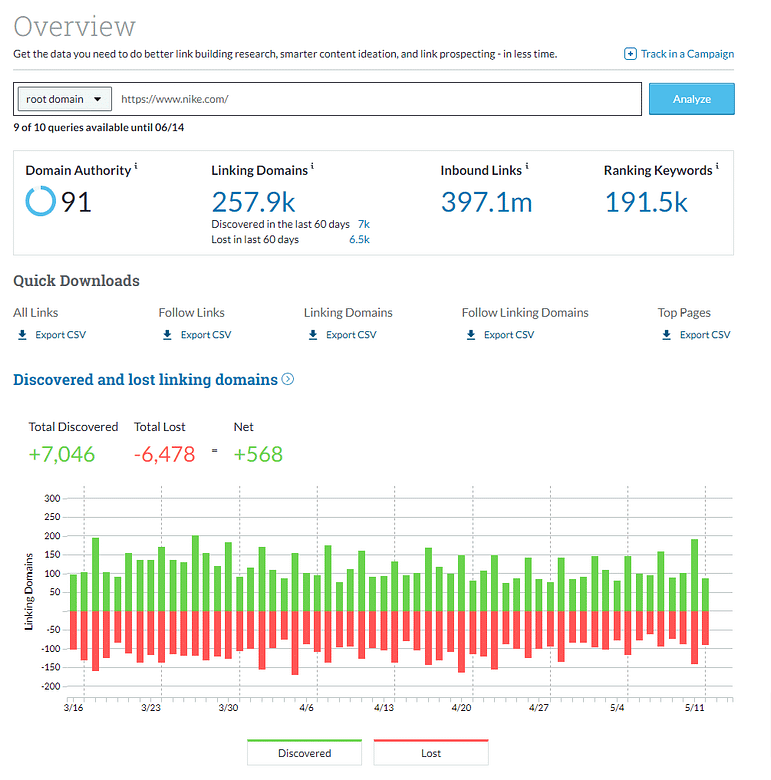Screen dimensions: 771x780
Task: Open the root domain dropdown
Action: [65, 99]
